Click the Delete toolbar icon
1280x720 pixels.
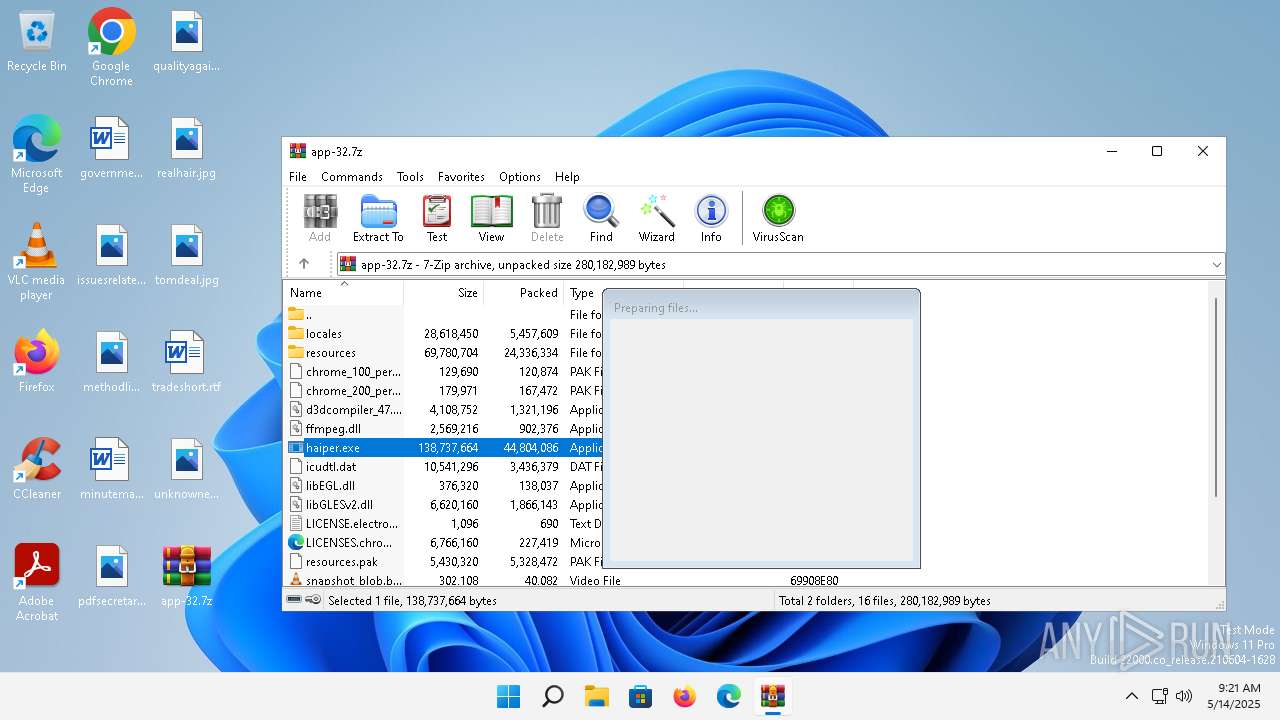pyautogui.click(x=547, y=218)
